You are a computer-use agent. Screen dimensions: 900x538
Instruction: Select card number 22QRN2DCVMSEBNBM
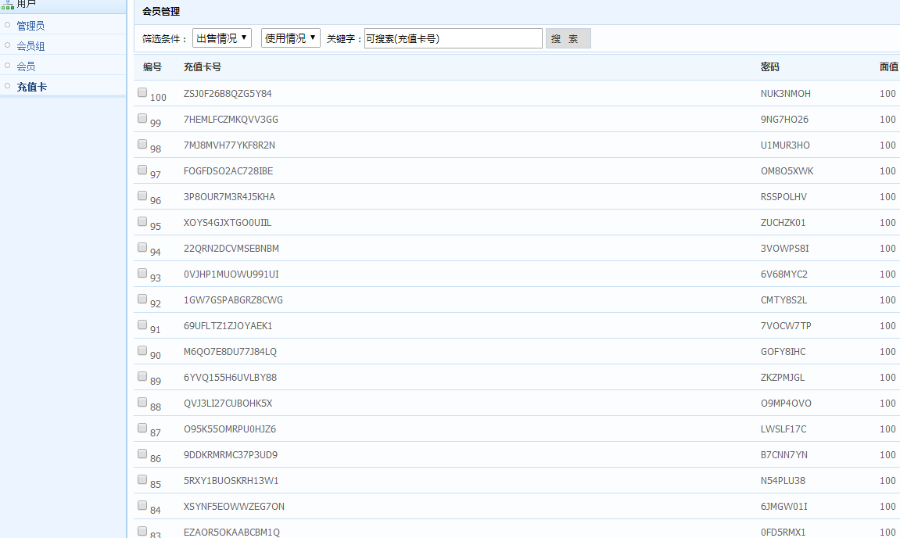pos(231,249)
